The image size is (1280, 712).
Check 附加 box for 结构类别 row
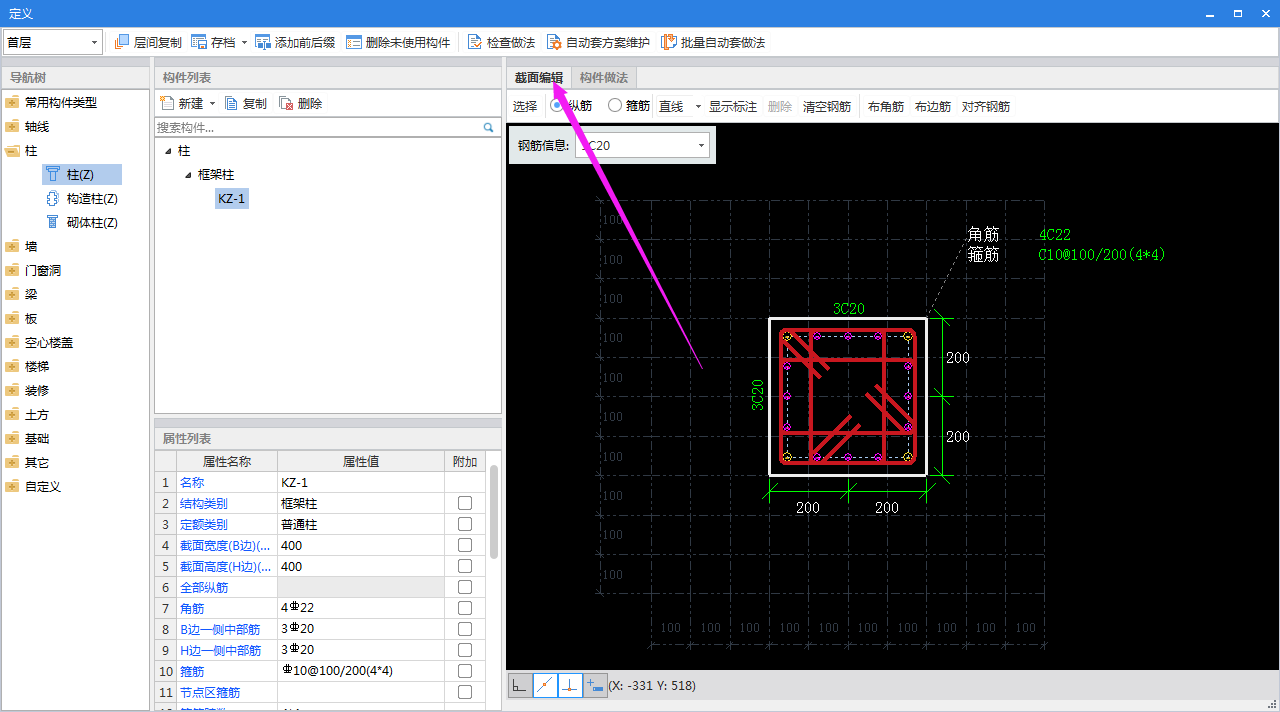point(465,503)
